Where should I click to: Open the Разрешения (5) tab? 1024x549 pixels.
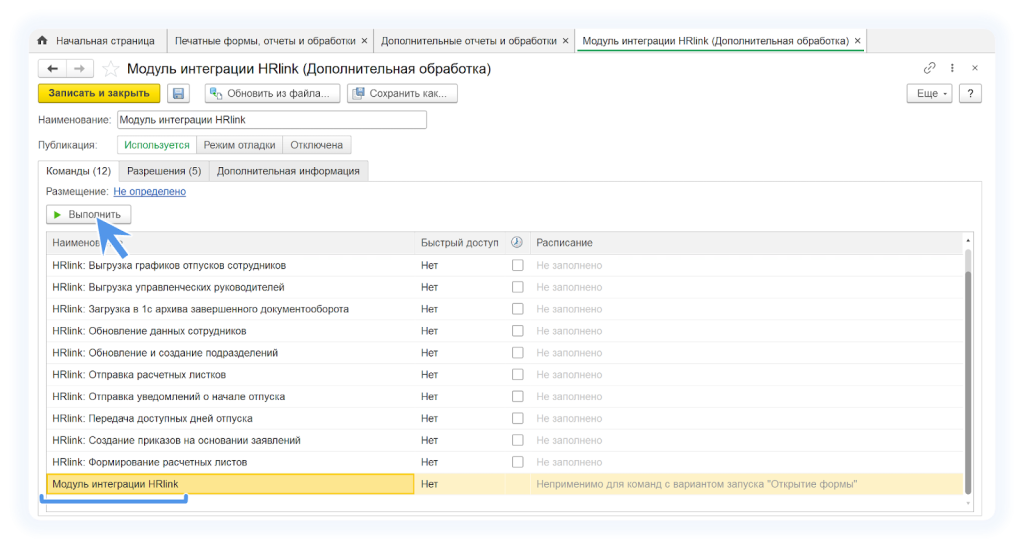(164, 171)
